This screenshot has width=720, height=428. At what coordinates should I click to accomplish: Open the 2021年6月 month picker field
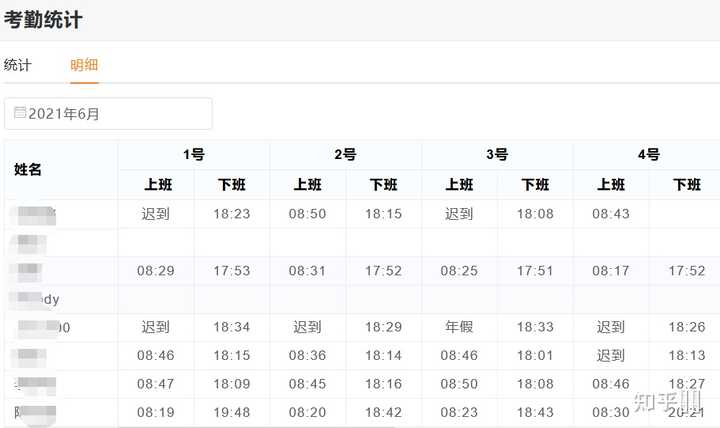pos(108,114)
